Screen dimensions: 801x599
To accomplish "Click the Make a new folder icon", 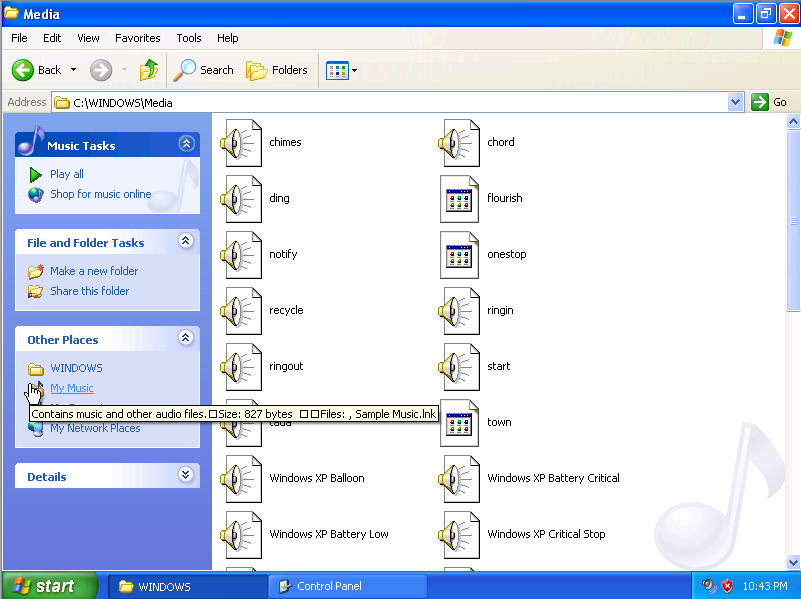I will (36, 271).
